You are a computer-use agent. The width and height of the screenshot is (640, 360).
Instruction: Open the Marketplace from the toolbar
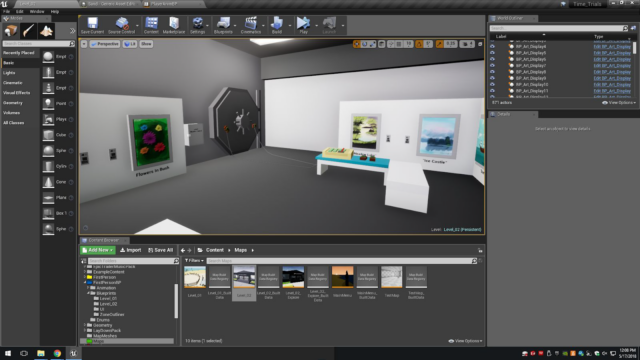coord(174,25)
